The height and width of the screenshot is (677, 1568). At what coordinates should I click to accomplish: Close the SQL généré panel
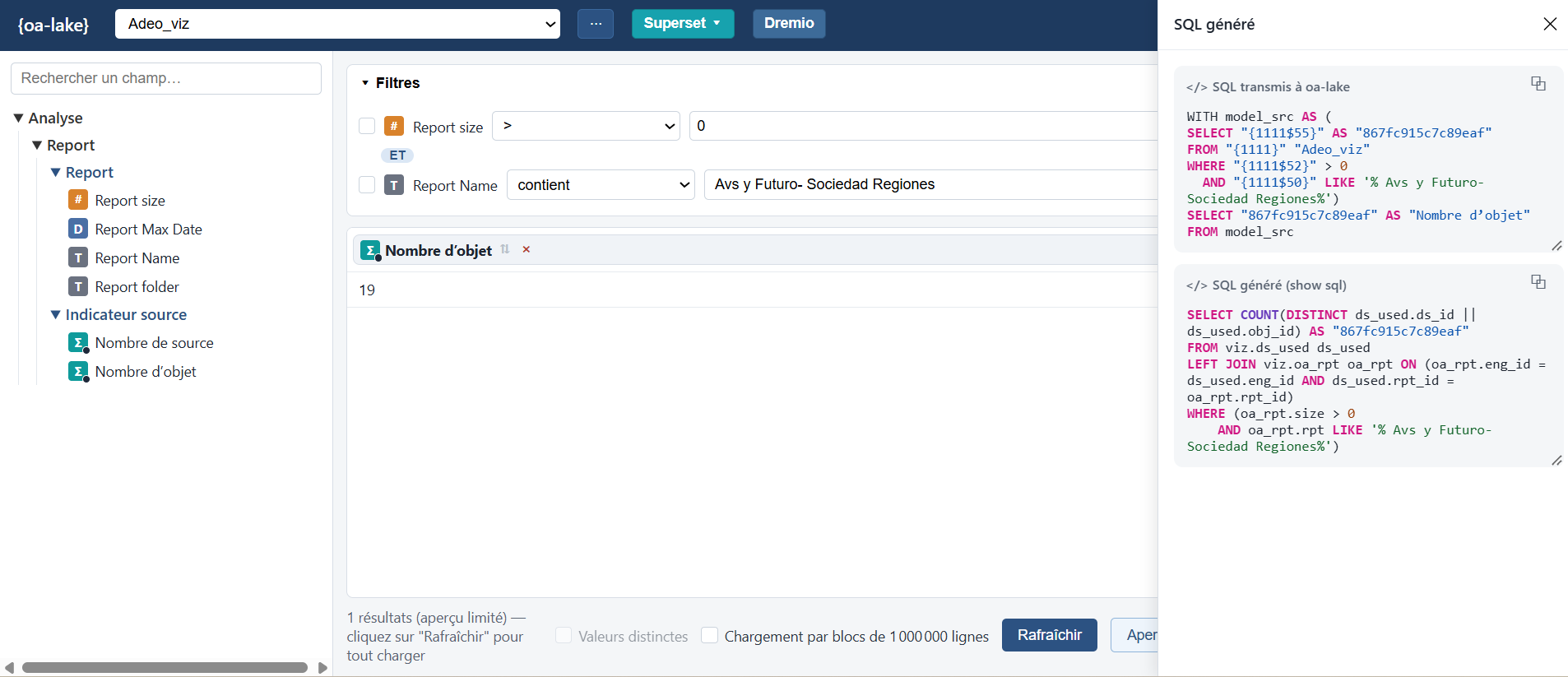coord(1550,24)
